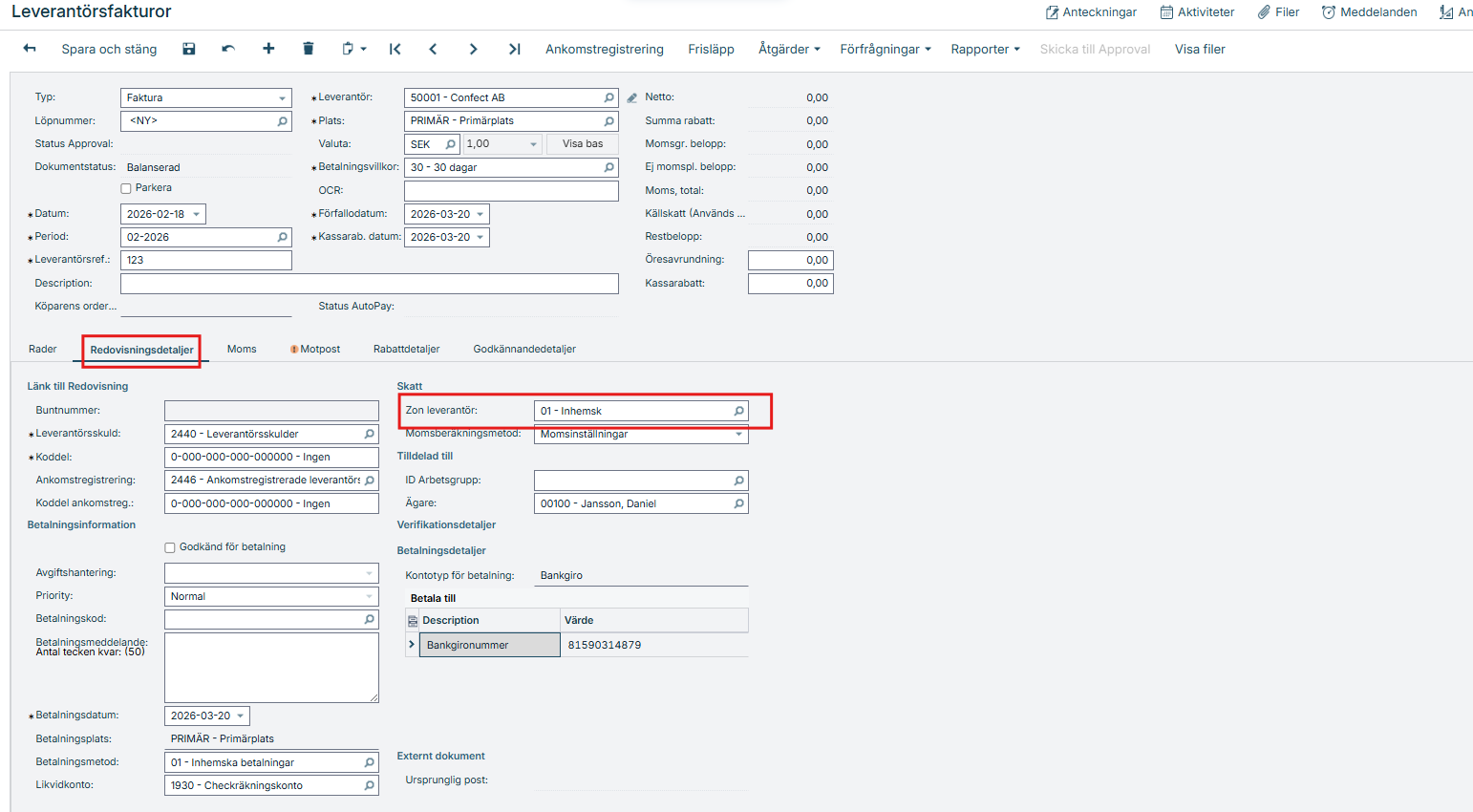The width and height of the screenshot is (1473, 812).
Task: Open the Typ Faktura dropdown
Action: [x=282, y=98]
